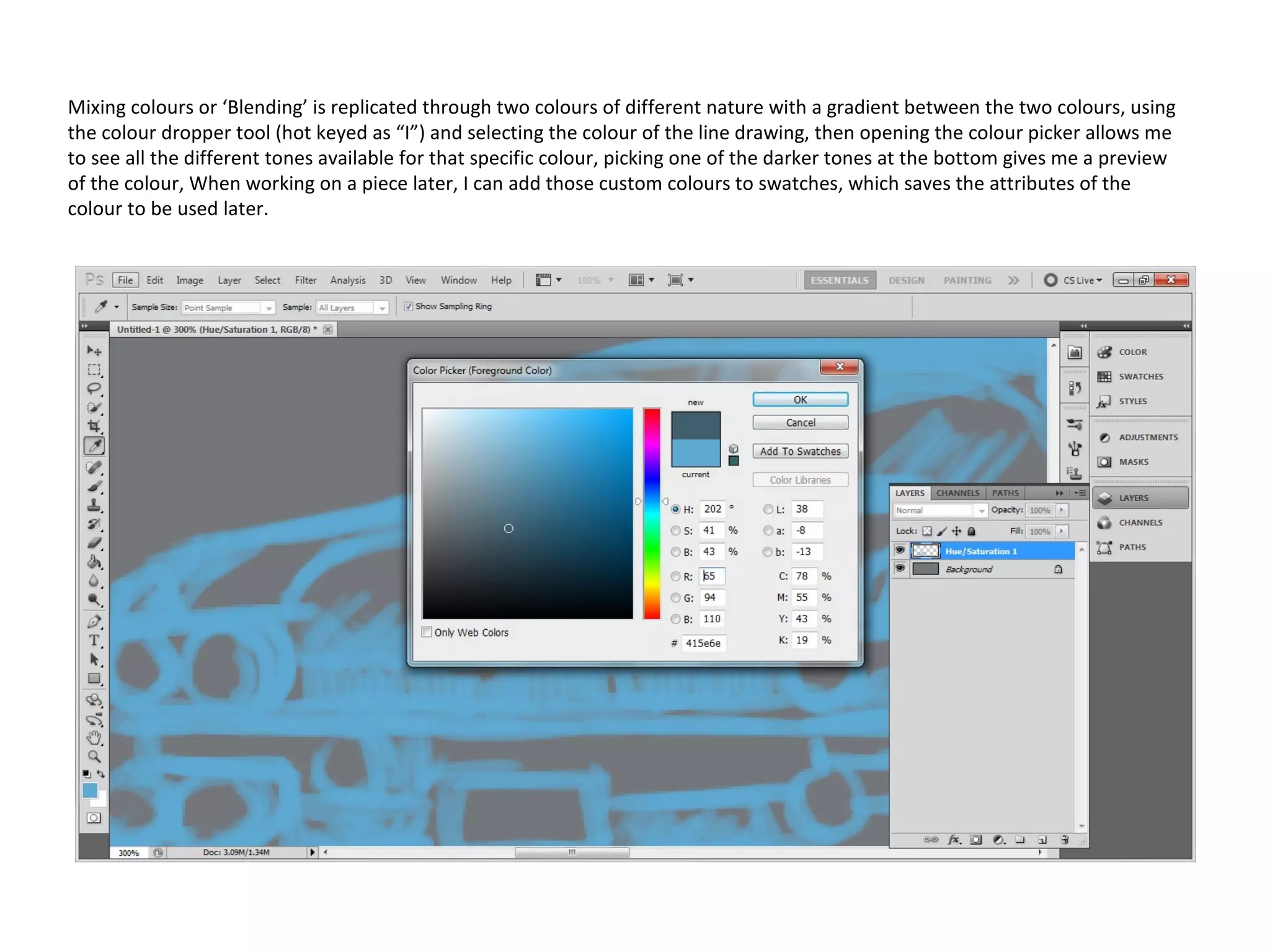Select the Spot Healing Brush tool
The image size is (1270, 952).
click(x=94, y=467)
